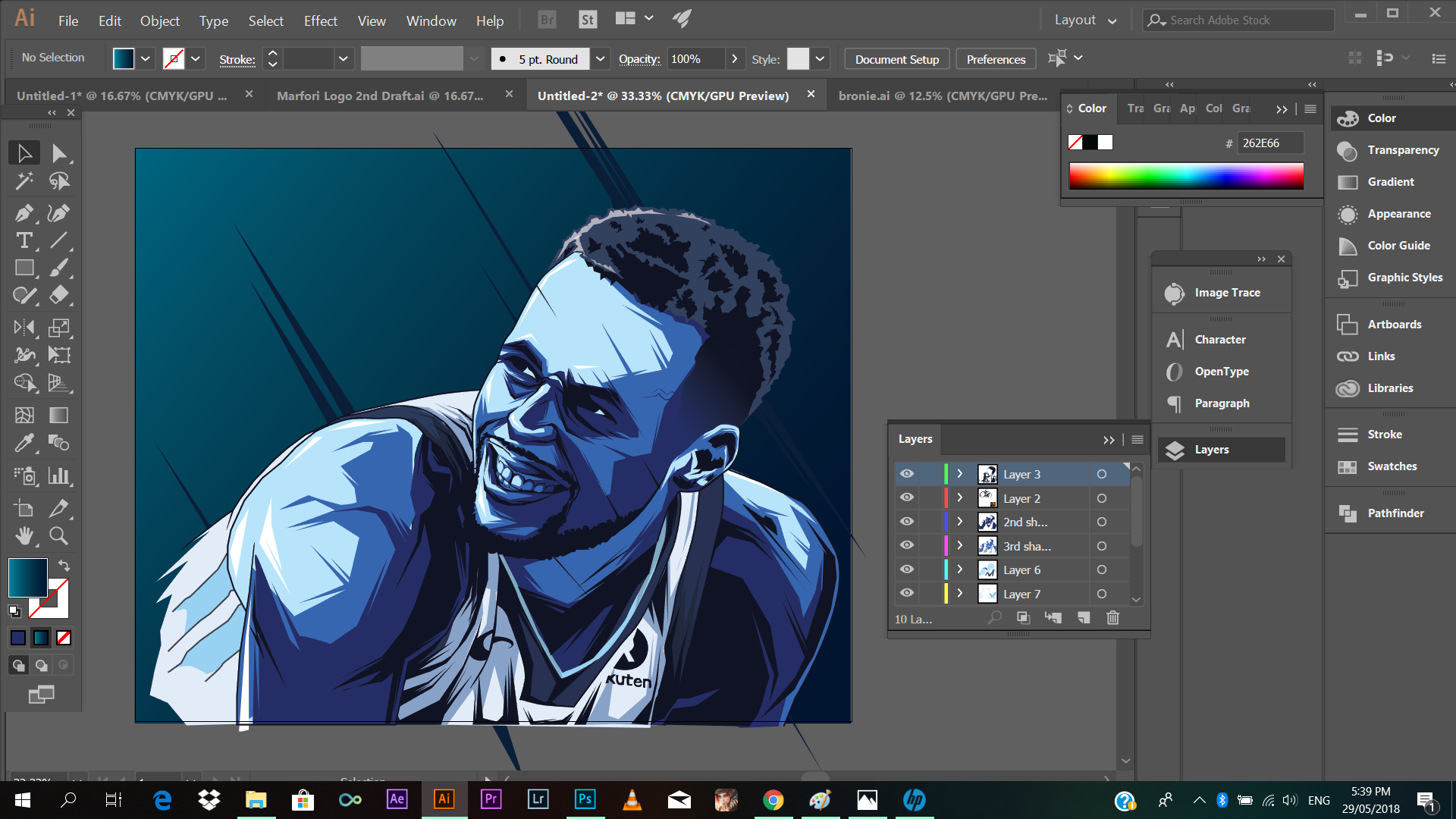
Task: Hide Layer 6 visibility eye
Action: (907, 570)
